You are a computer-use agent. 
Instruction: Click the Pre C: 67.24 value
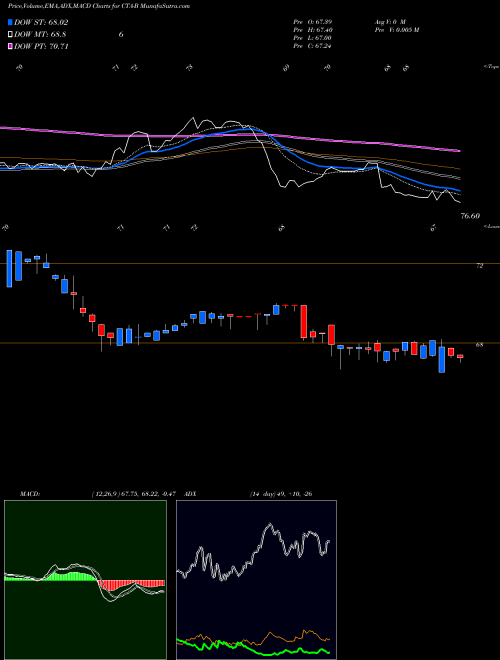[312, 46]
